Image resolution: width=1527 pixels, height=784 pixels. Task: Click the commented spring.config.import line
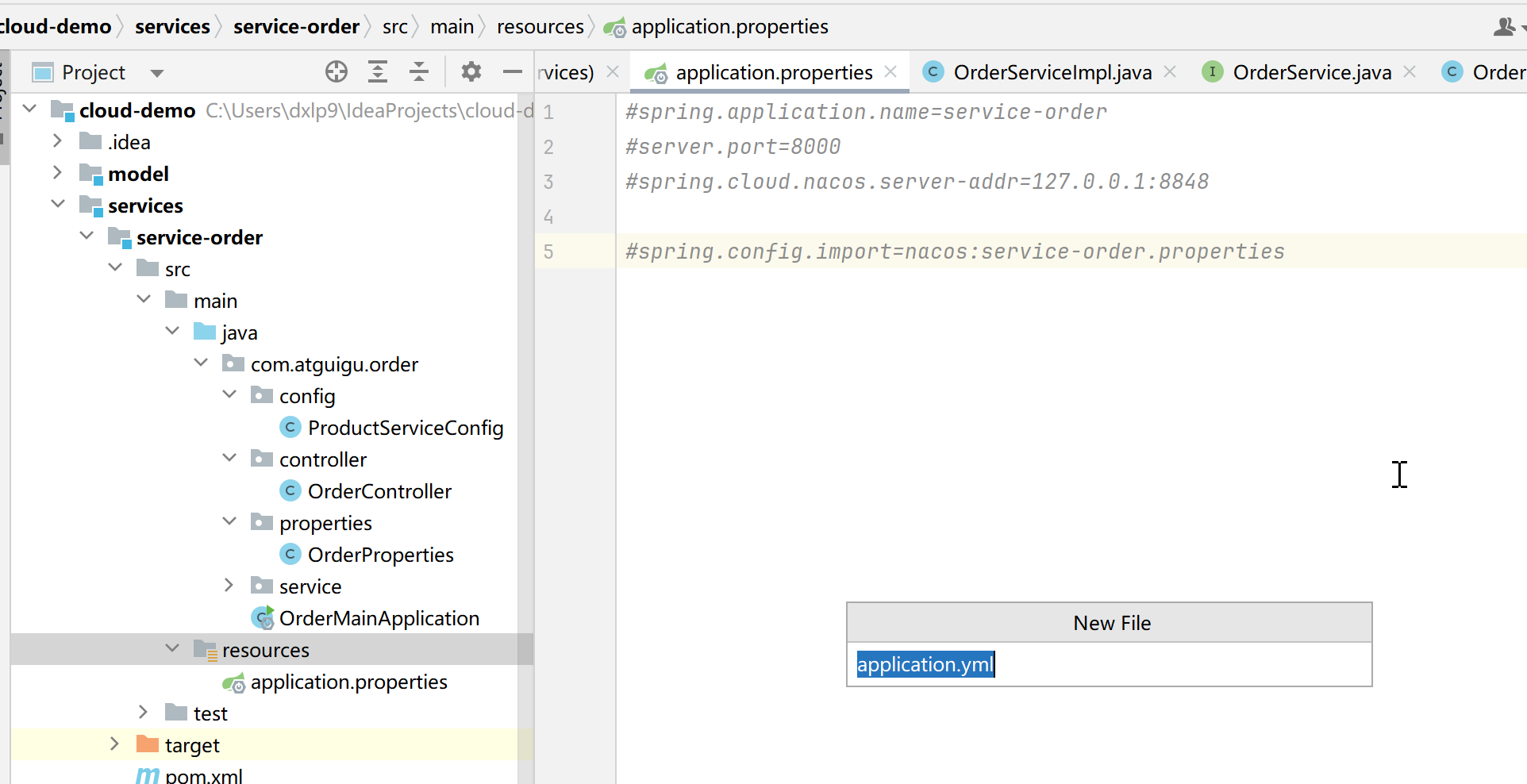tap(955, 252)
